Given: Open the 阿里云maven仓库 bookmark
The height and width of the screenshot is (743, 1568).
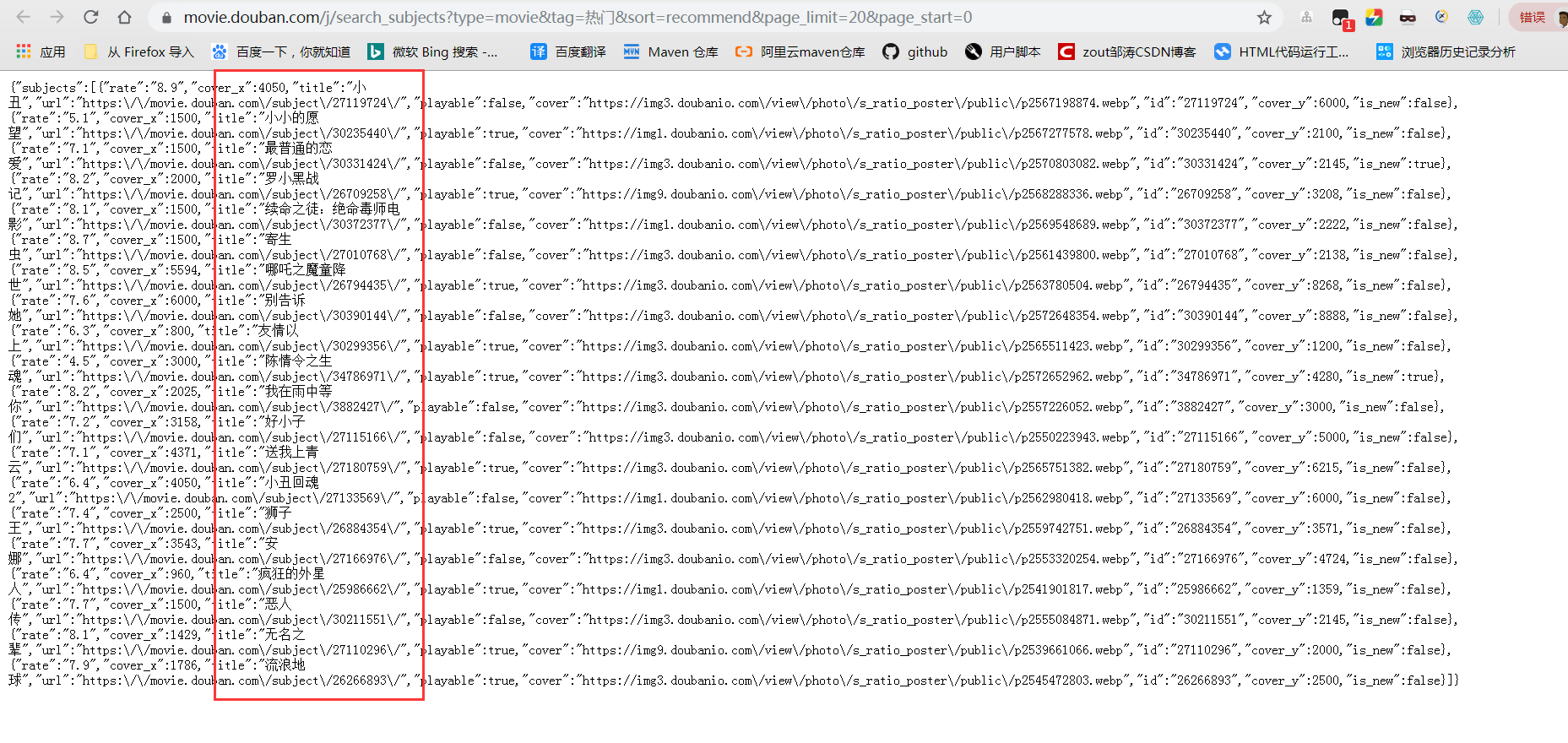Looking at the screenshot, I should coord(800,52).
